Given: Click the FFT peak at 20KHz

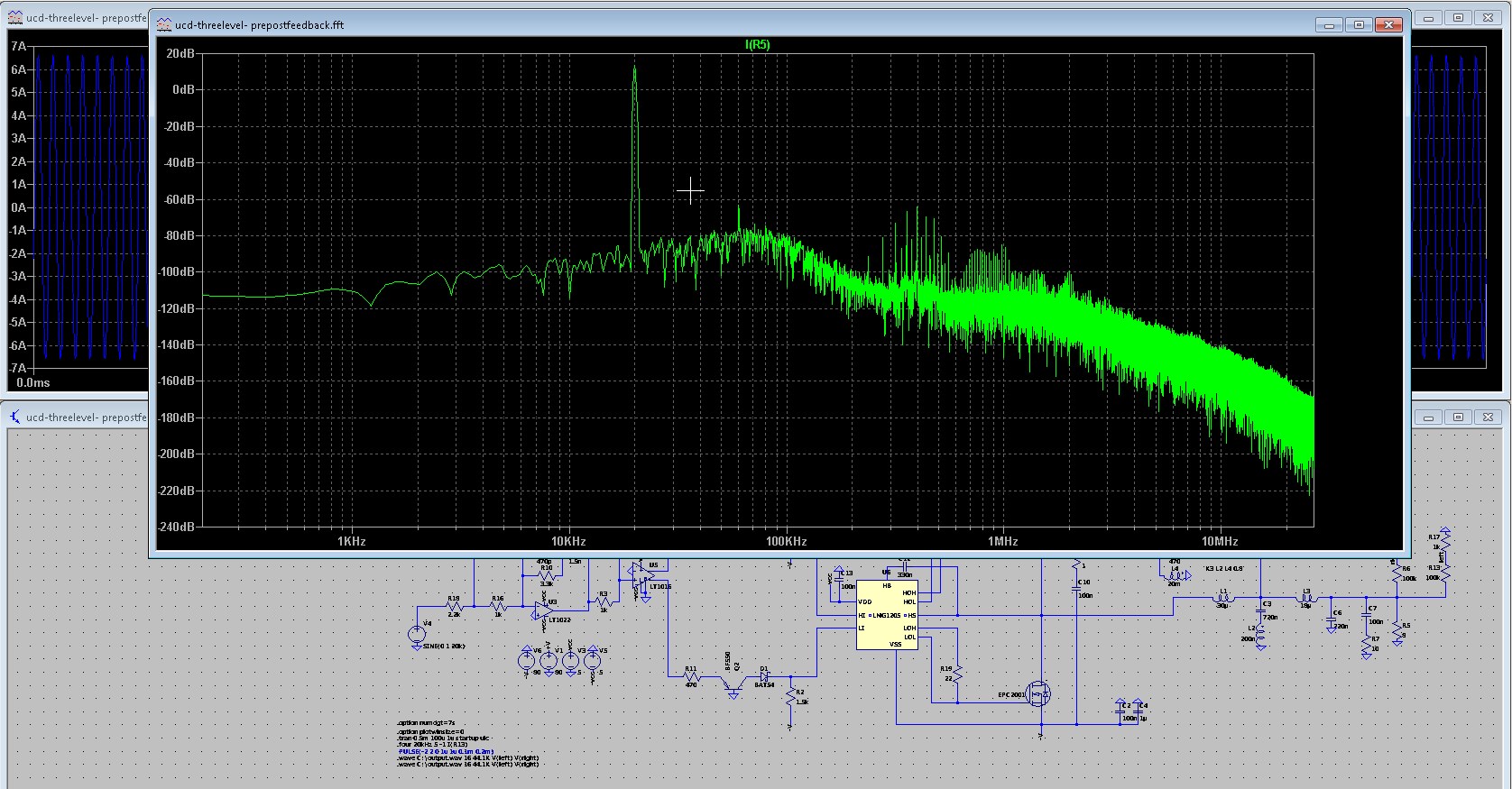Looking at the screenshot, I should coord(634,69).
